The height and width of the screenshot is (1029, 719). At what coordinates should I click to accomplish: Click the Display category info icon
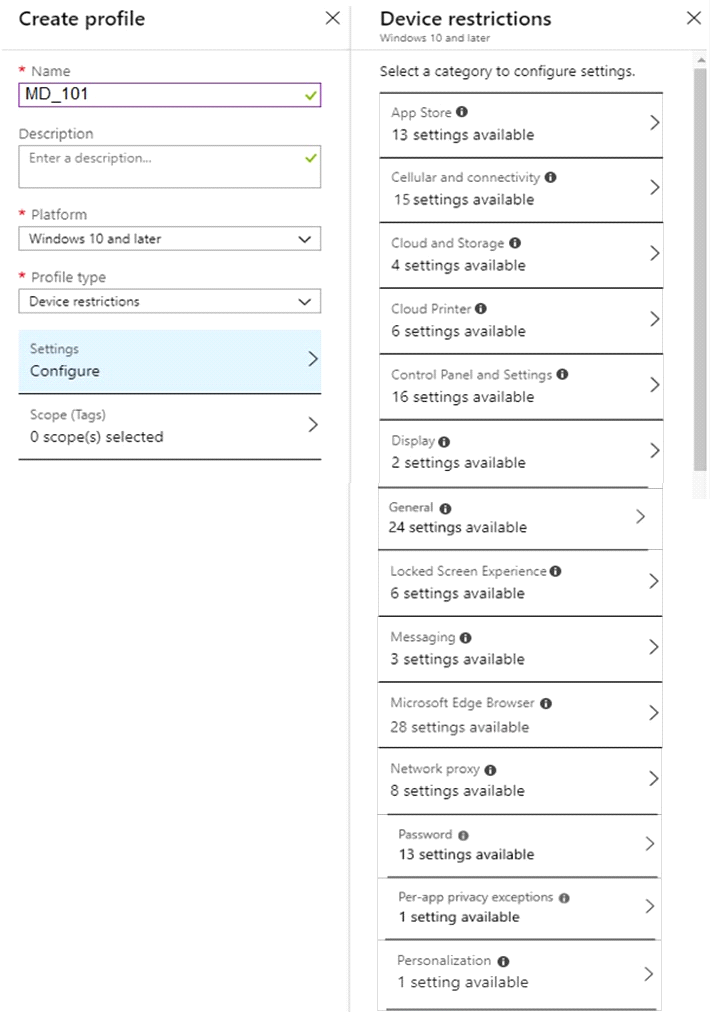(x=444, y=442)
